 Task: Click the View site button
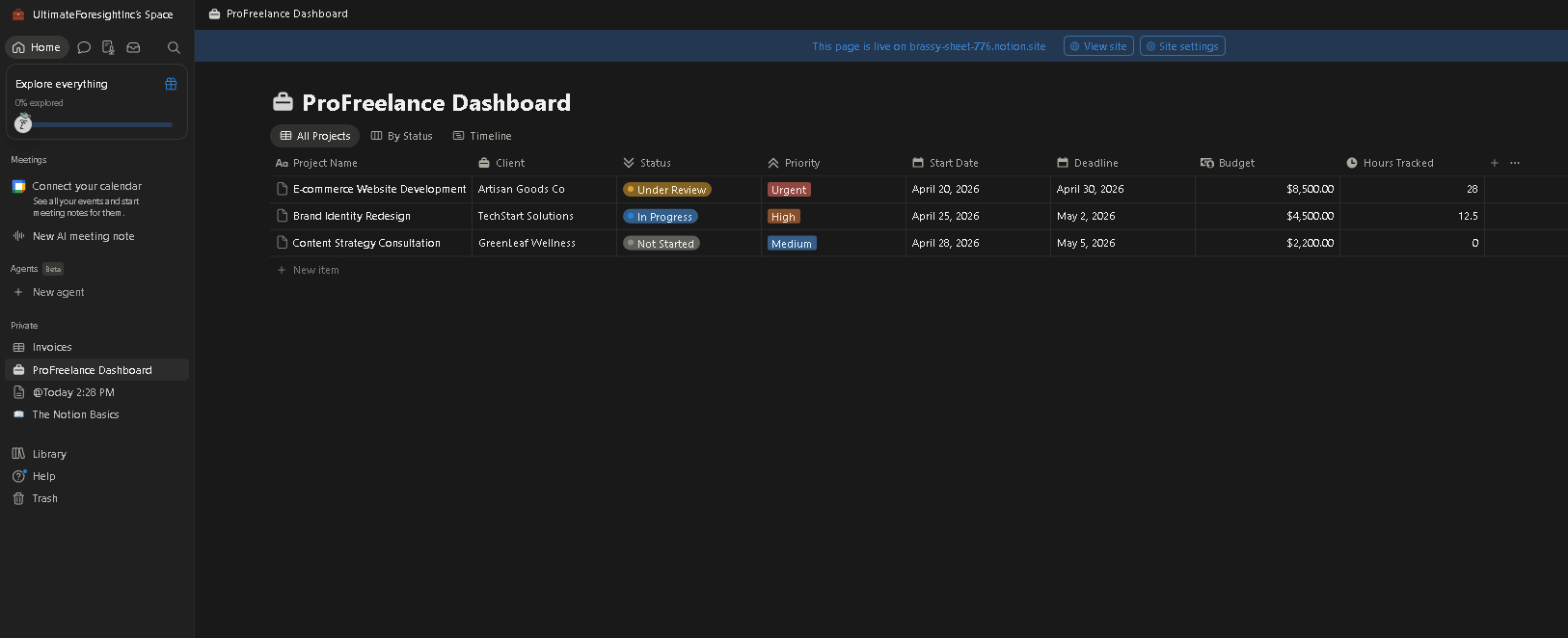pos(1098,46)
